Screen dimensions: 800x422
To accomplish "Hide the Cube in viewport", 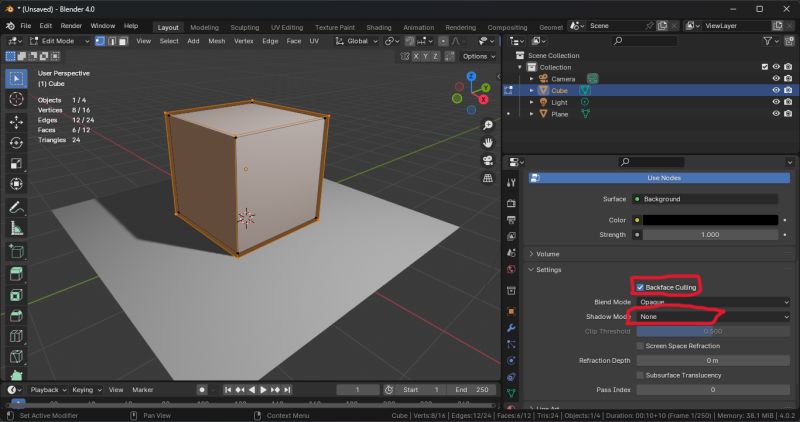I will click(x=776, y=90).
